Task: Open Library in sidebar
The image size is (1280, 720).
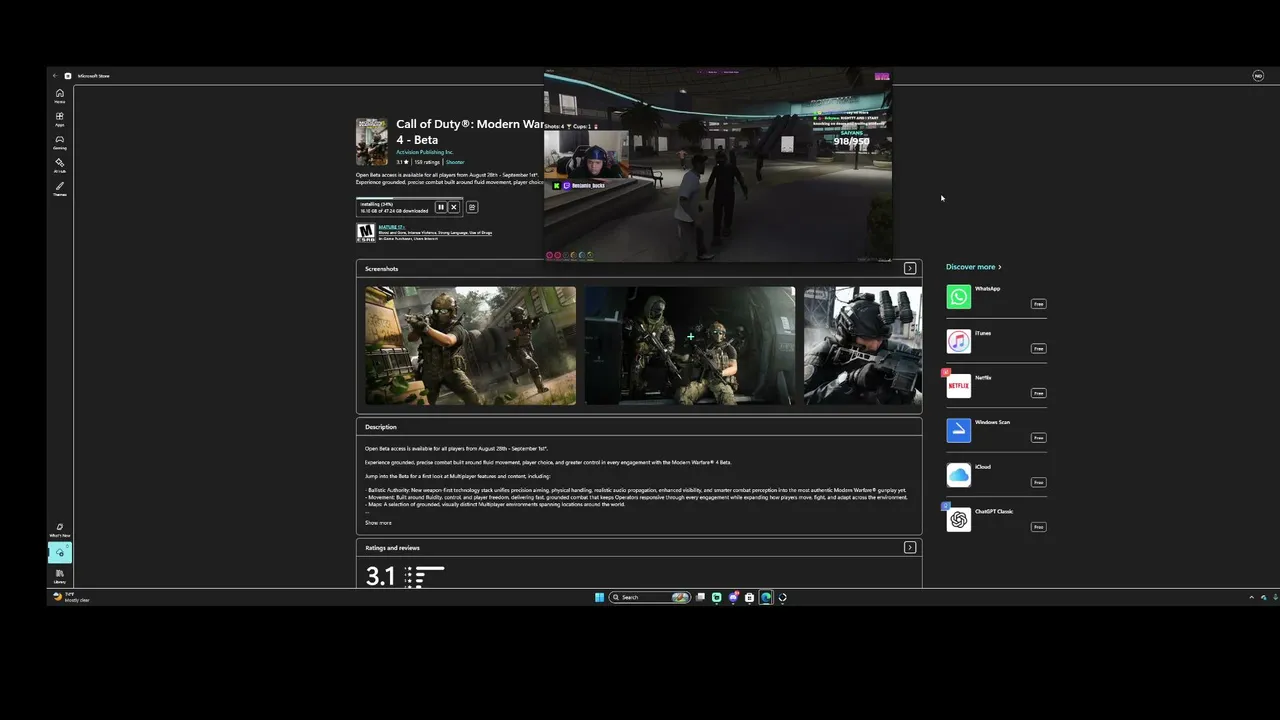Action: 59,576
